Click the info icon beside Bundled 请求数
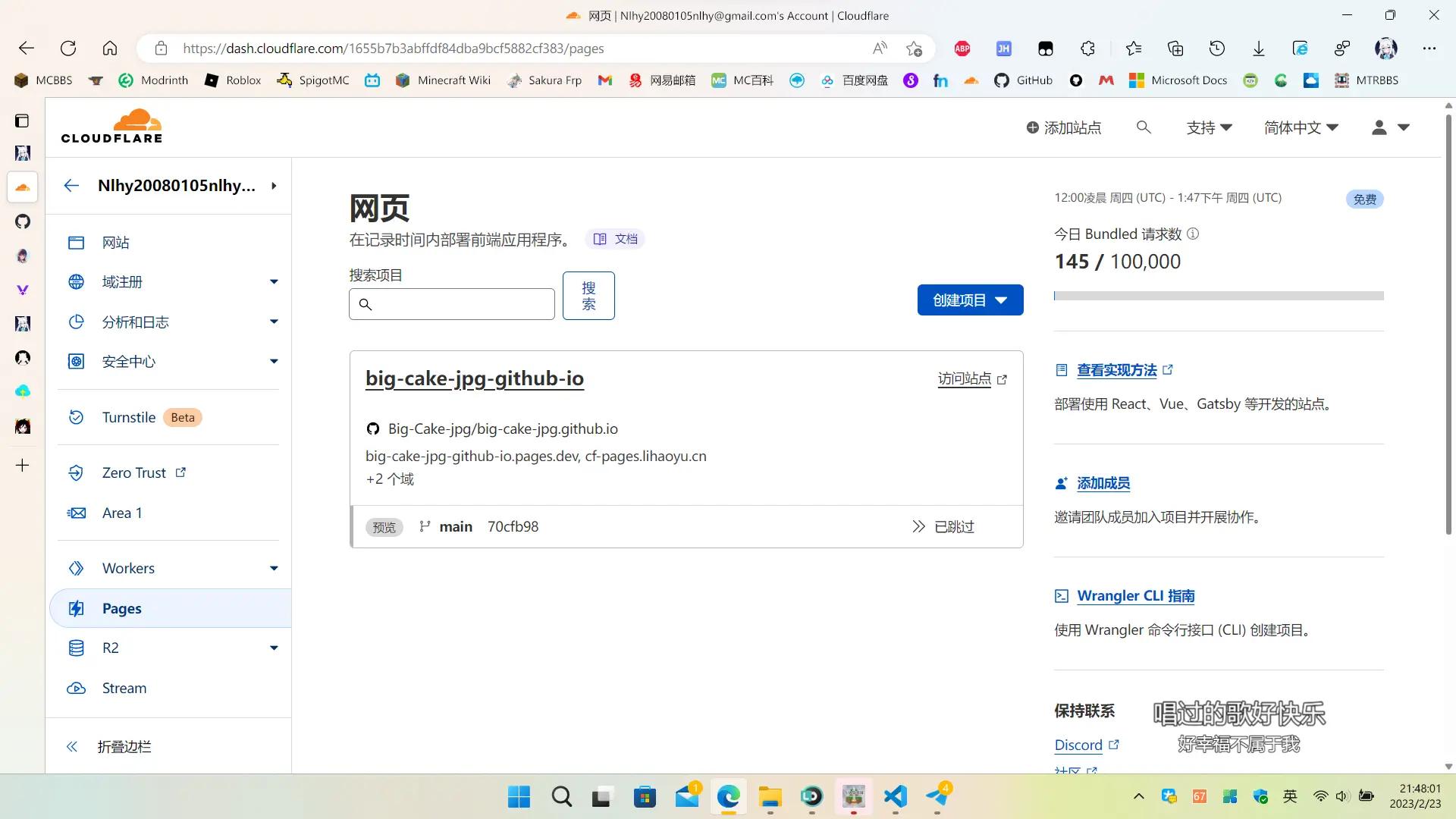 1193,234
